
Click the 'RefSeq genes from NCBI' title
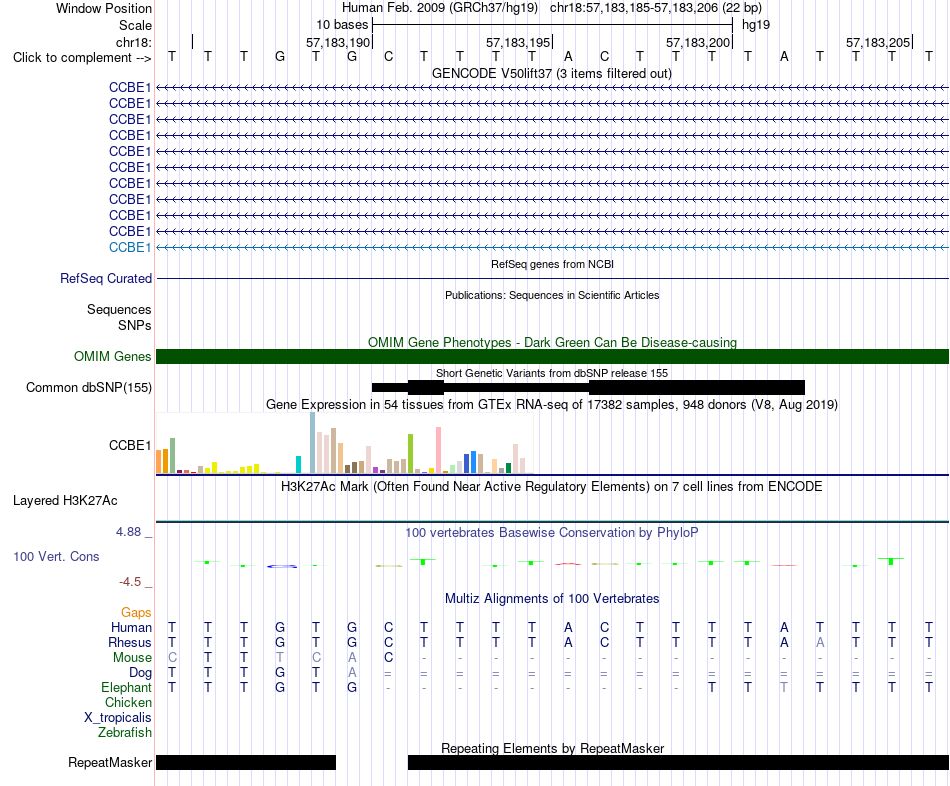click(x=552, y=264)
